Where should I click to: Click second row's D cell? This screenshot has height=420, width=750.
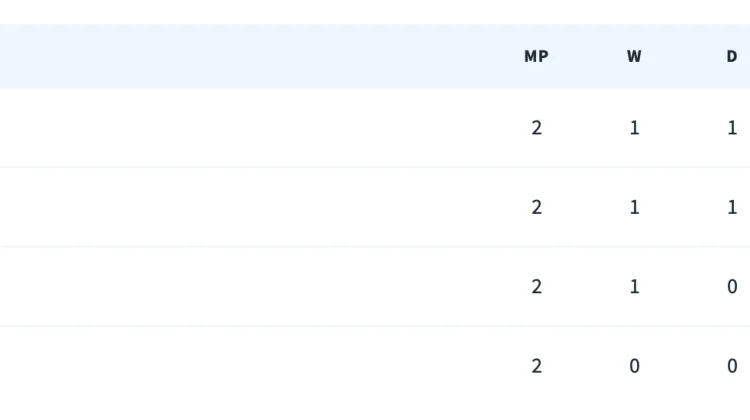(732, 207)
